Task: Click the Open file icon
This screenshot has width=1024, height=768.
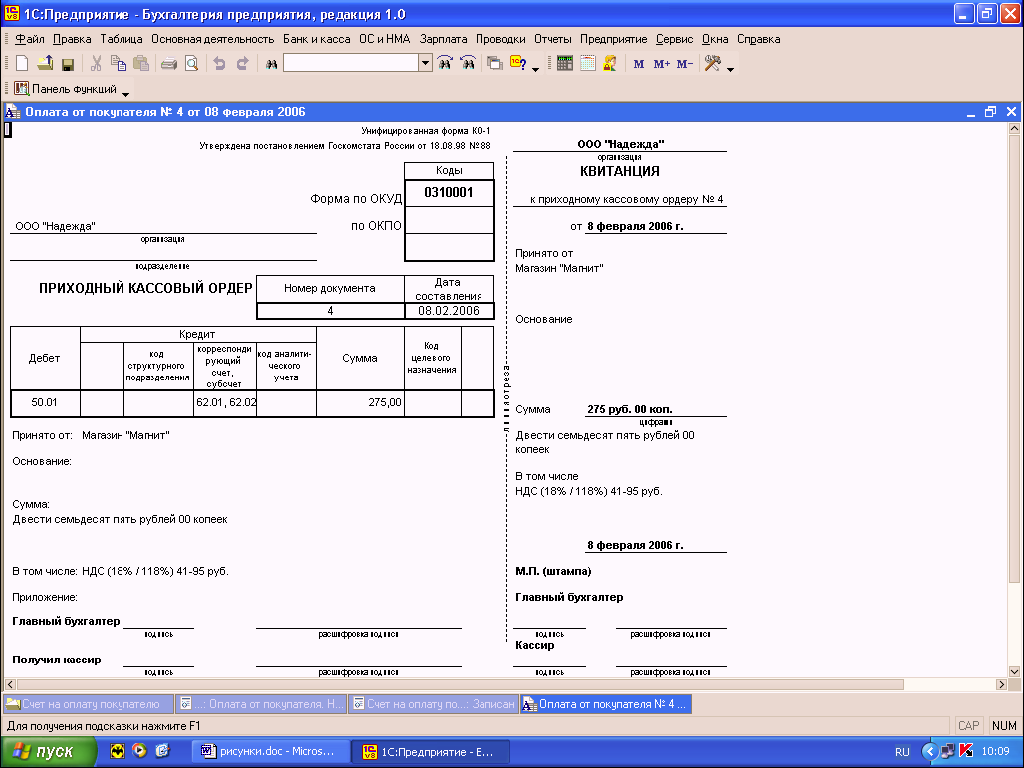Action: (x=45, y=63)
